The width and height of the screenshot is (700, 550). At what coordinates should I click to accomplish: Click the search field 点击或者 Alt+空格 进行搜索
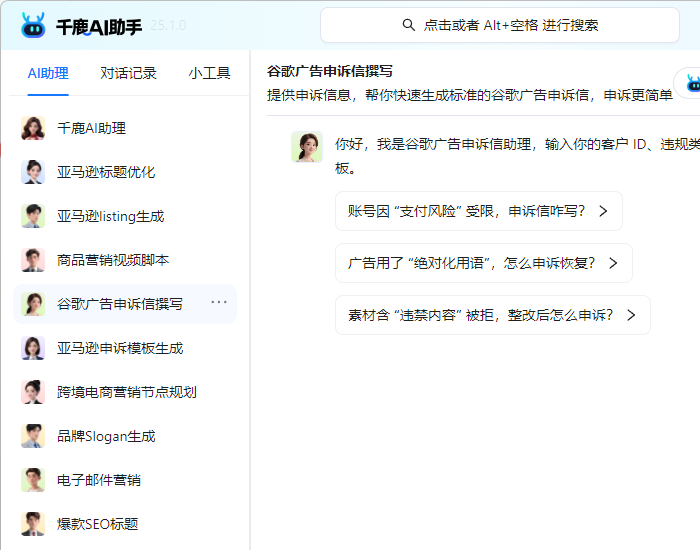[500, 25]
